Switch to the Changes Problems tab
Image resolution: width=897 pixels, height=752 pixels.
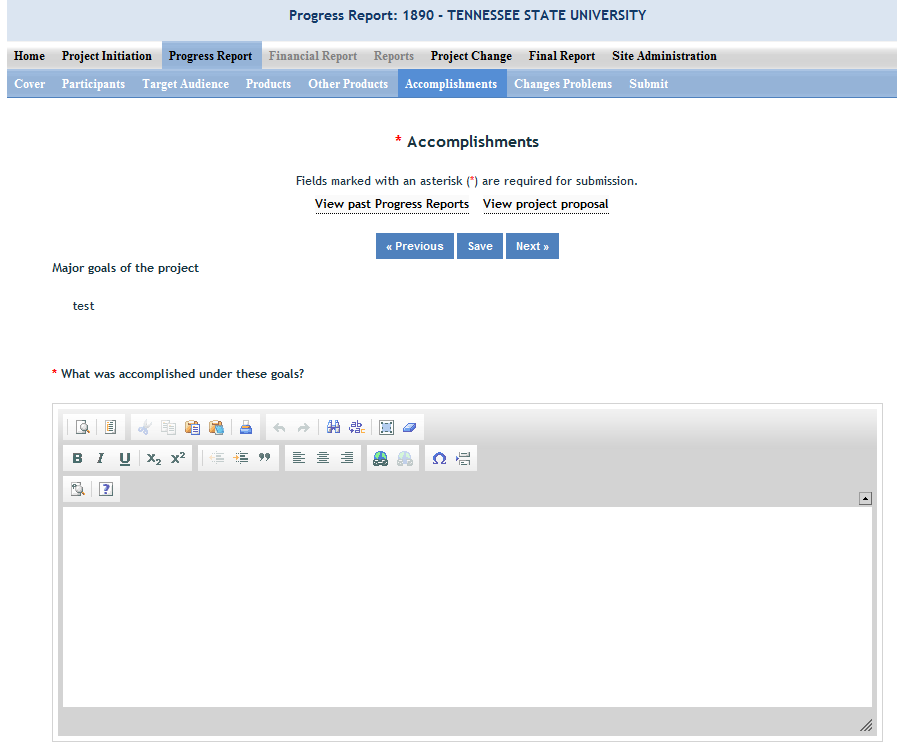coord(563,83)
